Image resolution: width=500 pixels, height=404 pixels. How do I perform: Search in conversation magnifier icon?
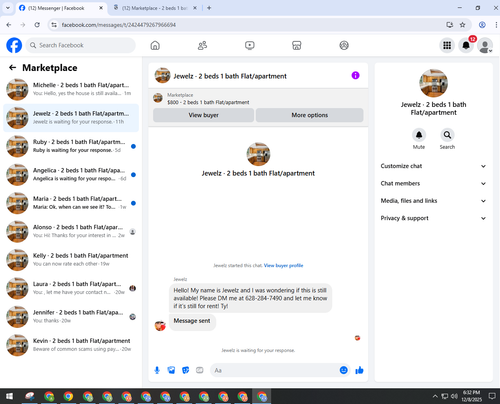(447, 135)
